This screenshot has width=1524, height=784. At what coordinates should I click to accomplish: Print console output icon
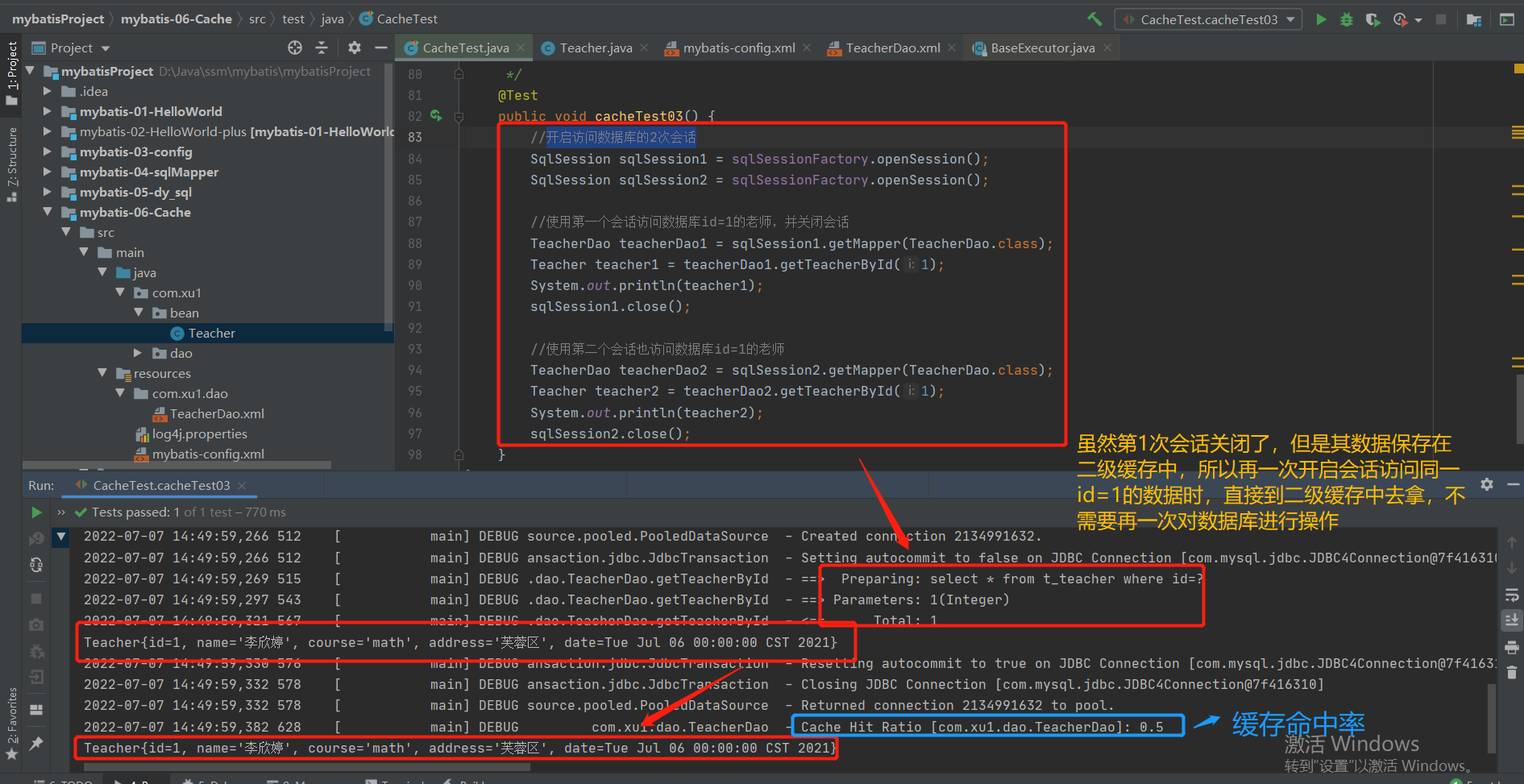[1512, 647]
